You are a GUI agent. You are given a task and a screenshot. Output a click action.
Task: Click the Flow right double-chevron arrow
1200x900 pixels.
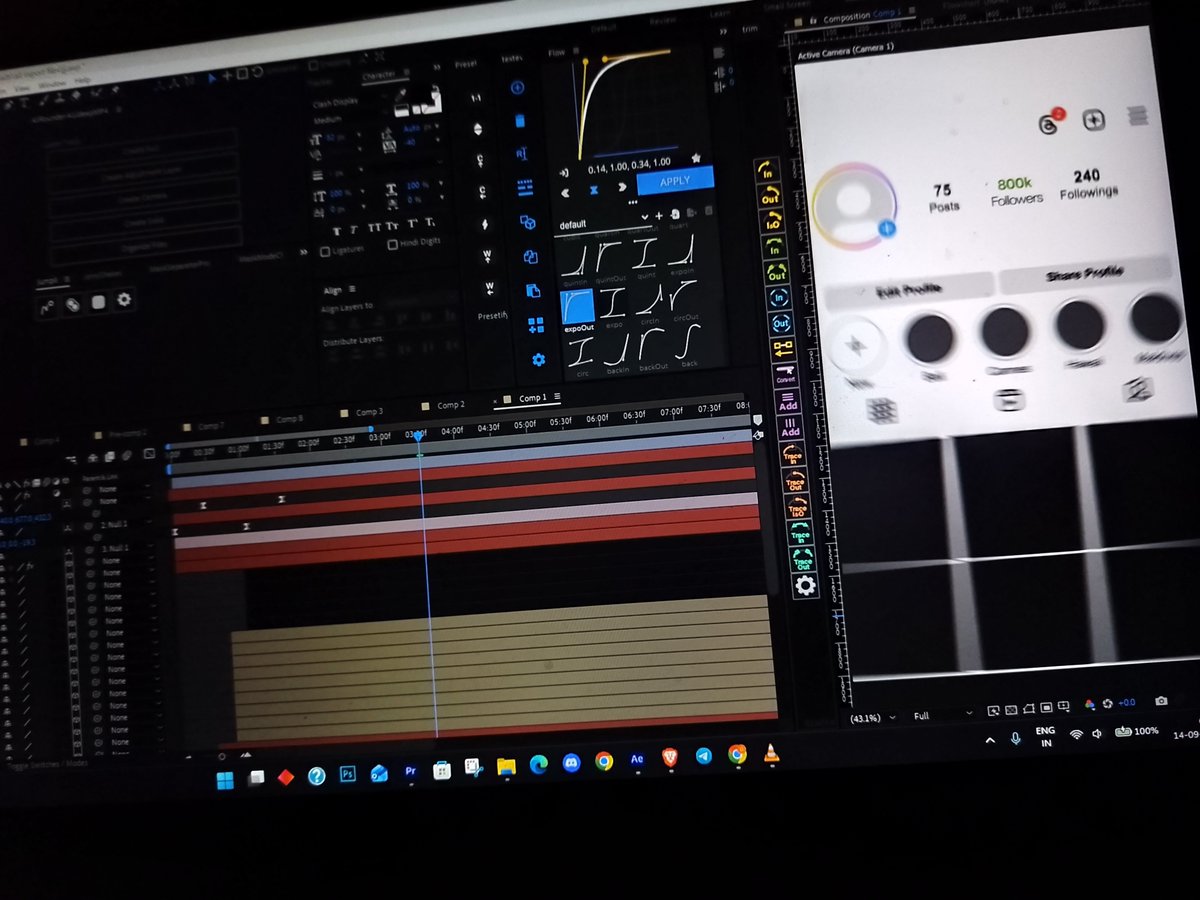click(621, 186)
